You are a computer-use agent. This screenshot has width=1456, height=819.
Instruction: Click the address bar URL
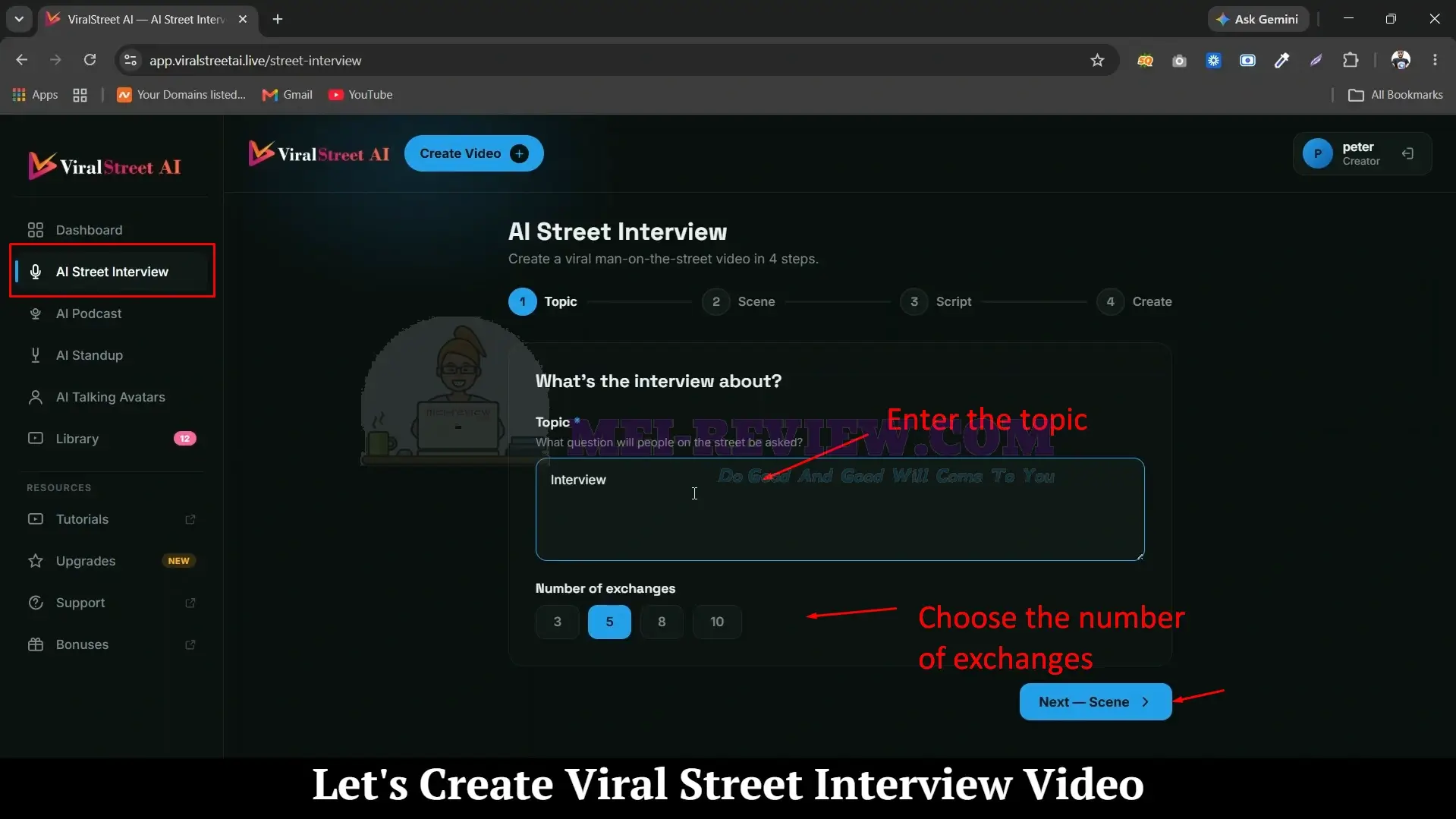point(255,61)
